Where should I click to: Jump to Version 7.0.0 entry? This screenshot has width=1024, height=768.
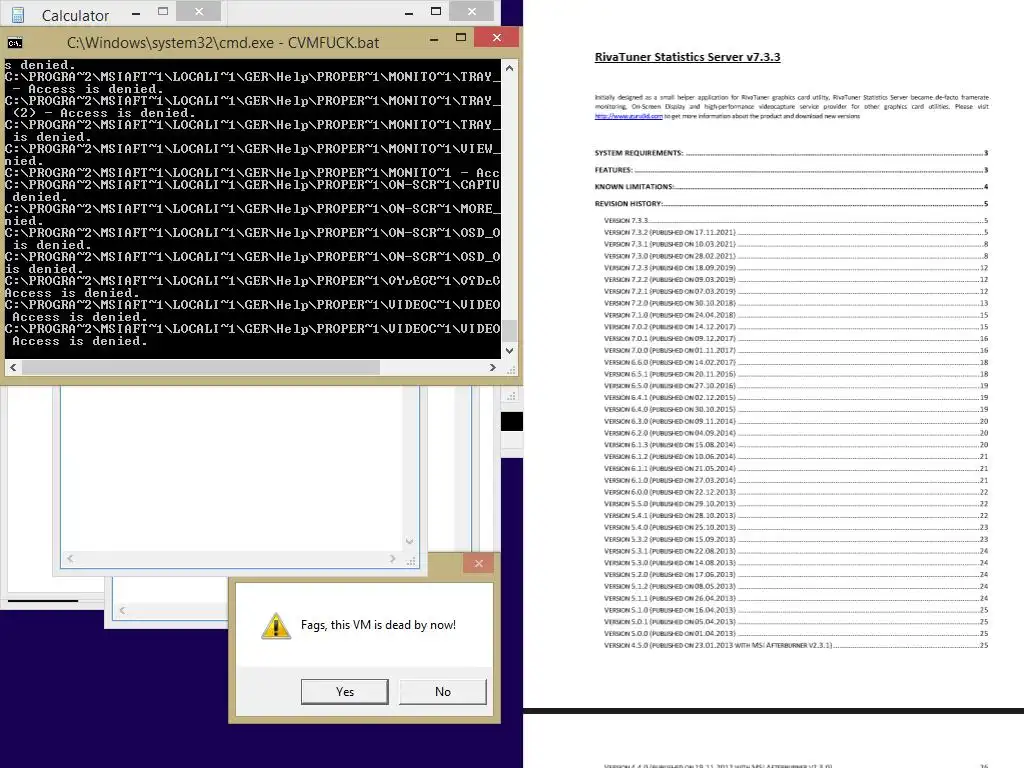[795, 351]
